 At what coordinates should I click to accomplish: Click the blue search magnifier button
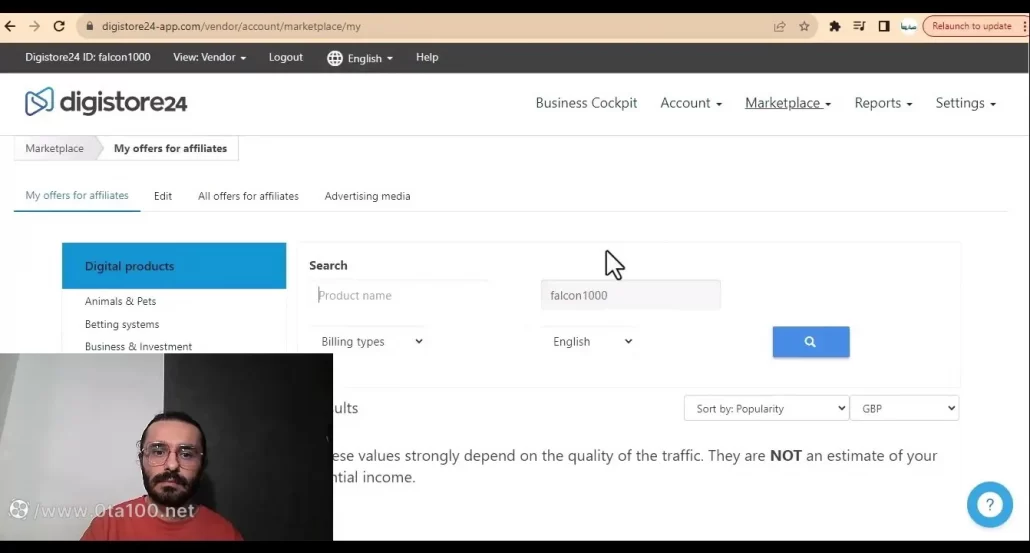(x=810, y=342)
